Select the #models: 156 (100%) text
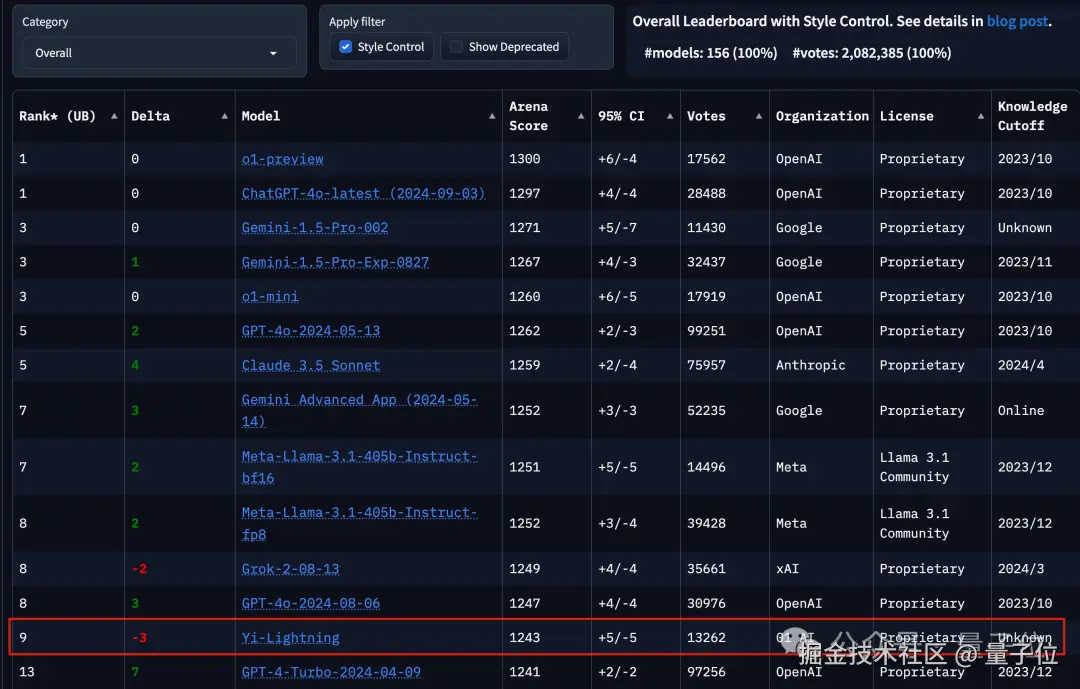The height and width of the screenshot is (689, 1080). (710, 53)
